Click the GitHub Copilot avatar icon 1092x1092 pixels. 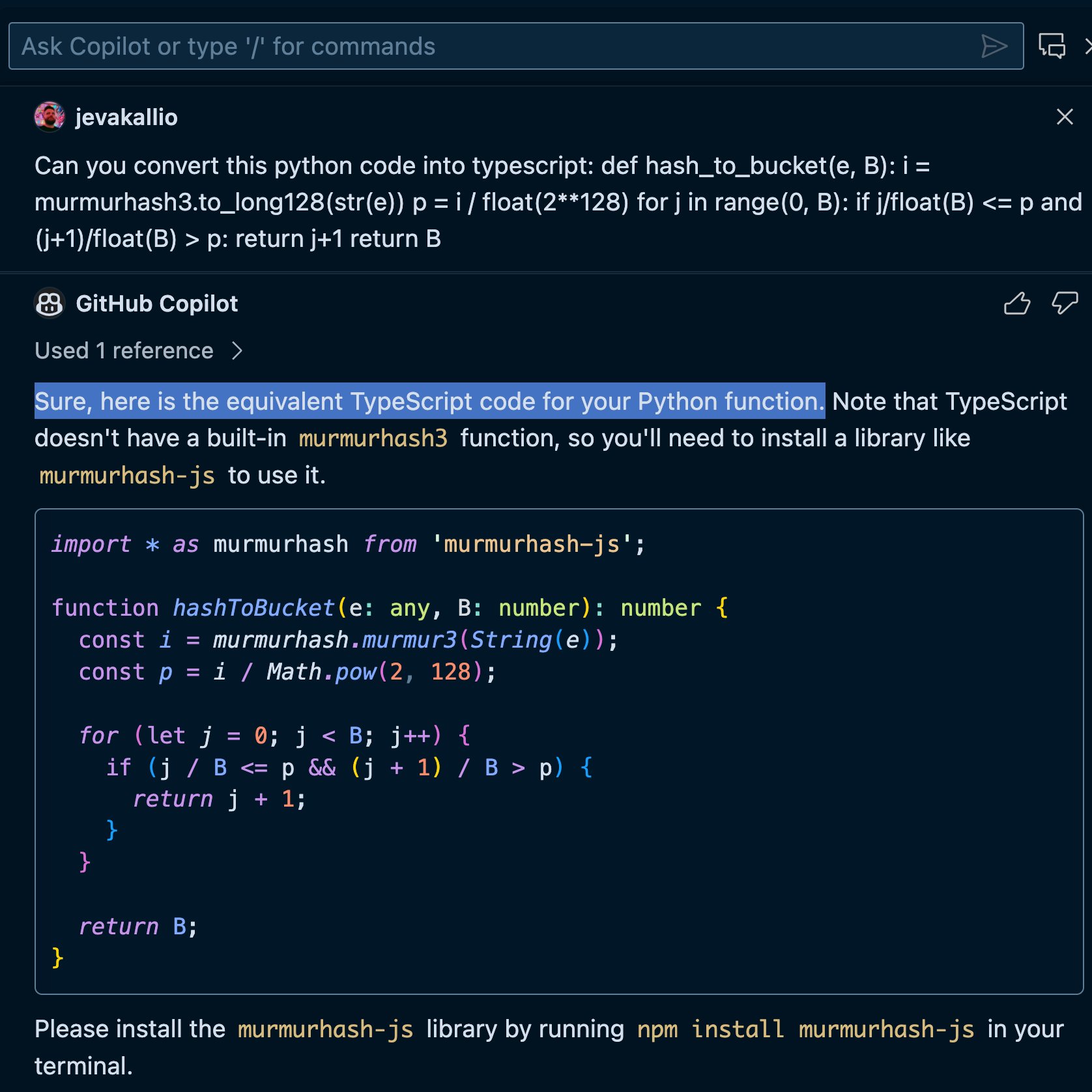tap(50, 304)
